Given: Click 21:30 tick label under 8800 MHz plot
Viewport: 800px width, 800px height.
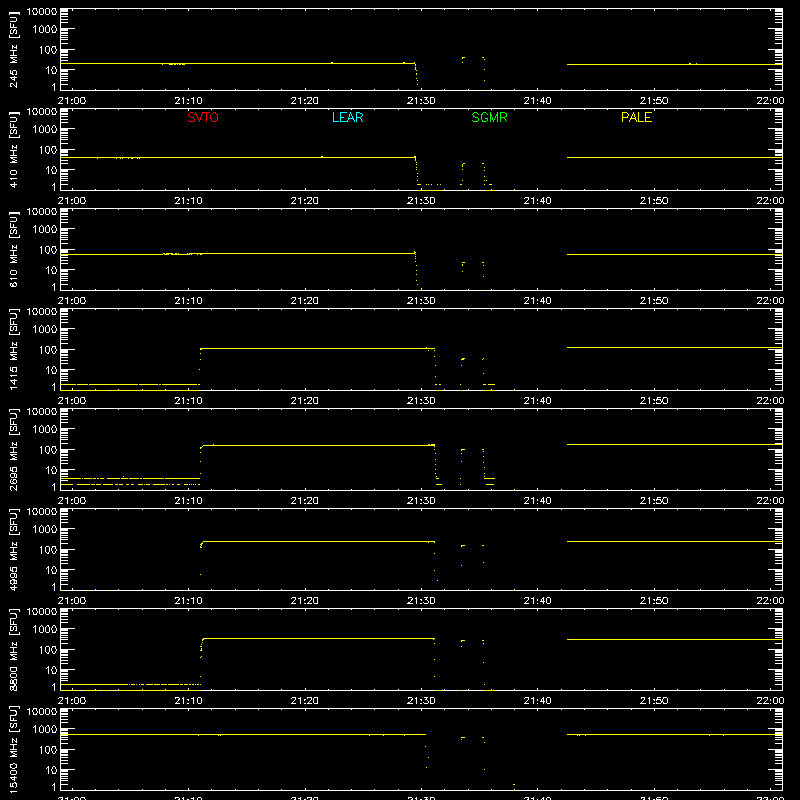Looking at the screenshot, I should click(x=421, y=701).
